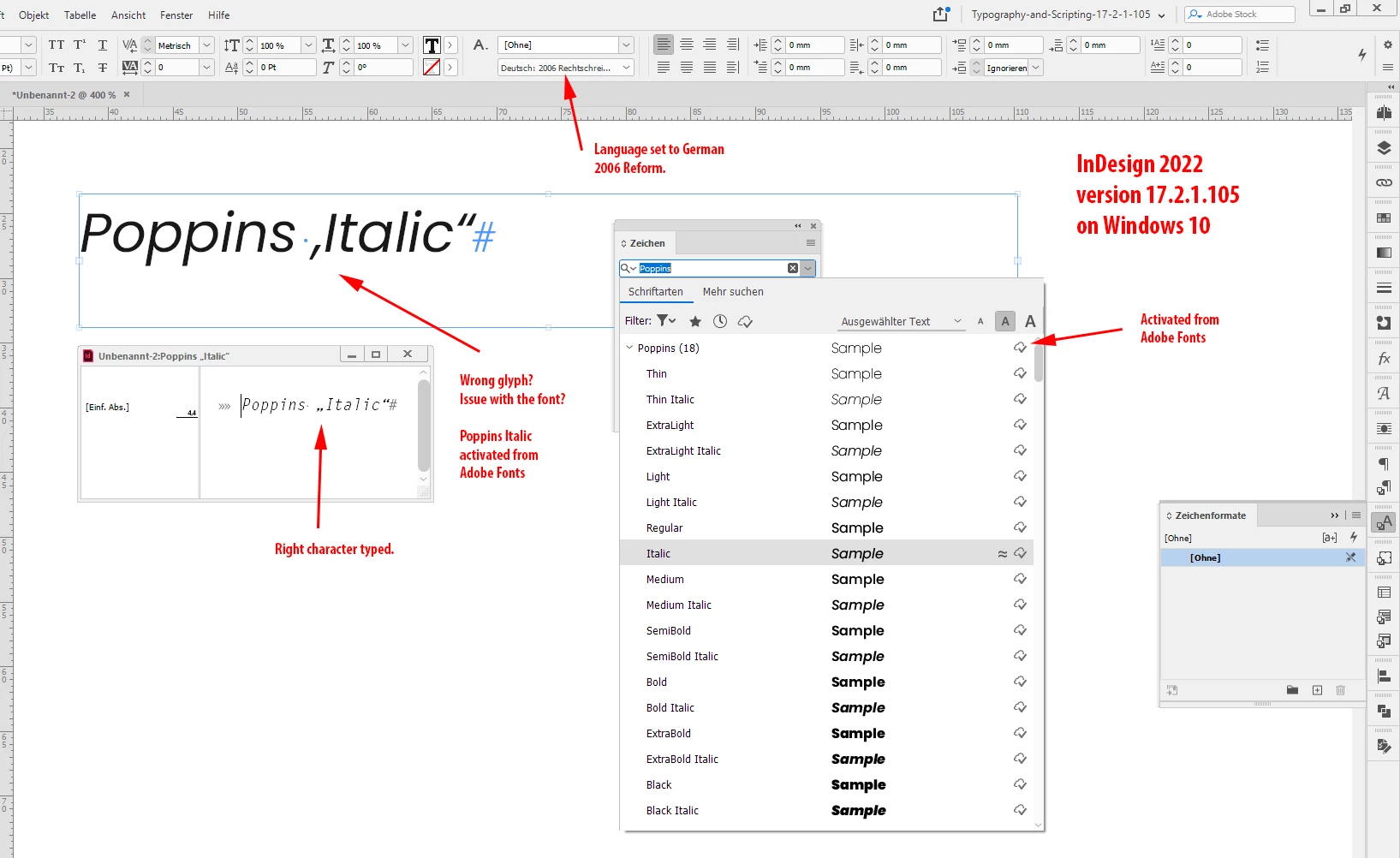Click the numbered list icon
Image resolution: width=1400 pixels, height=858 pixels.
[x=1262, y=67]
